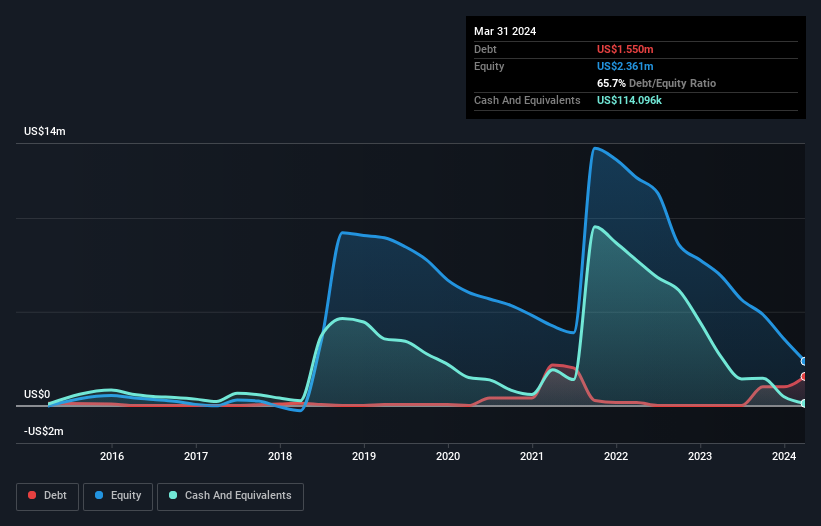Image resolution: width=821 pixels, height=526 pixels.
Task: Click the -US$2m axis label
Action: click(x=43, y=431)
